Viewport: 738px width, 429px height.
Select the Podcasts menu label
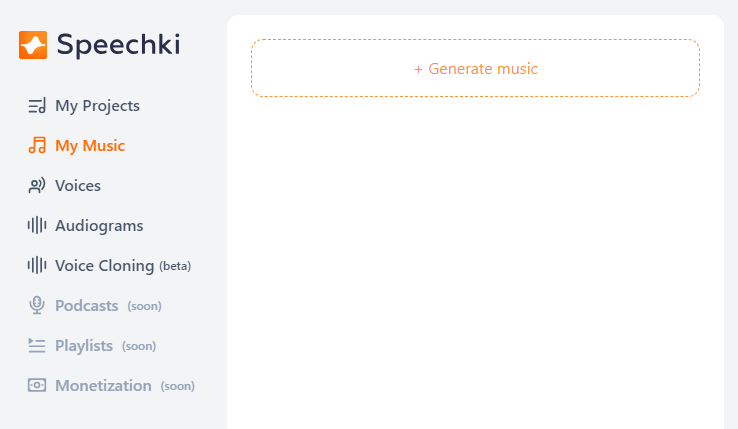coord(87,306)
